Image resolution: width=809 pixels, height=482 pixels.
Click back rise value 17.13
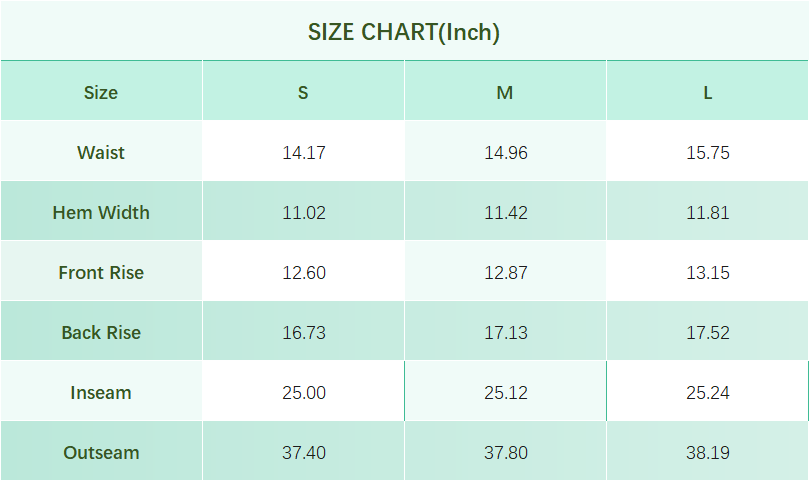pos(506,333)
